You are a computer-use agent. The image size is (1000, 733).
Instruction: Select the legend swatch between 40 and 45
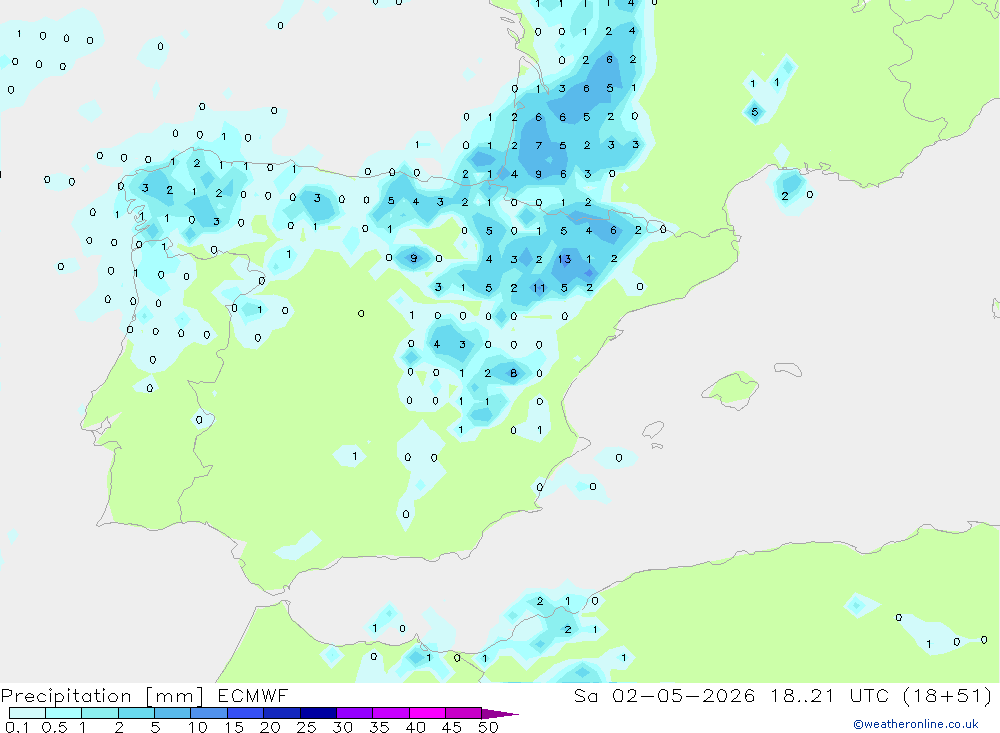(427, 713)
